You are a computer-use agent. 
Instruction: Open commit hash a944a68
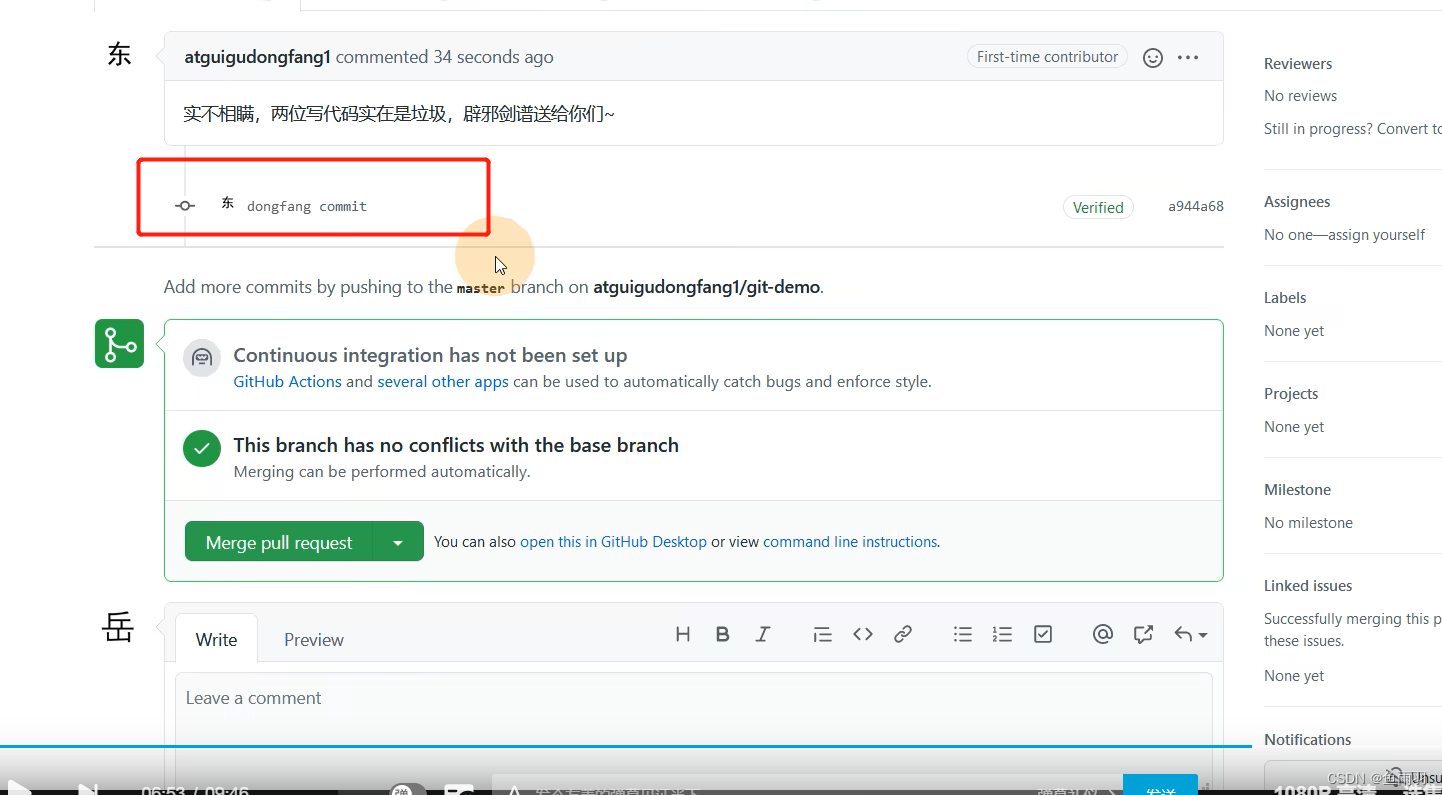click(x=1196, y=206)
